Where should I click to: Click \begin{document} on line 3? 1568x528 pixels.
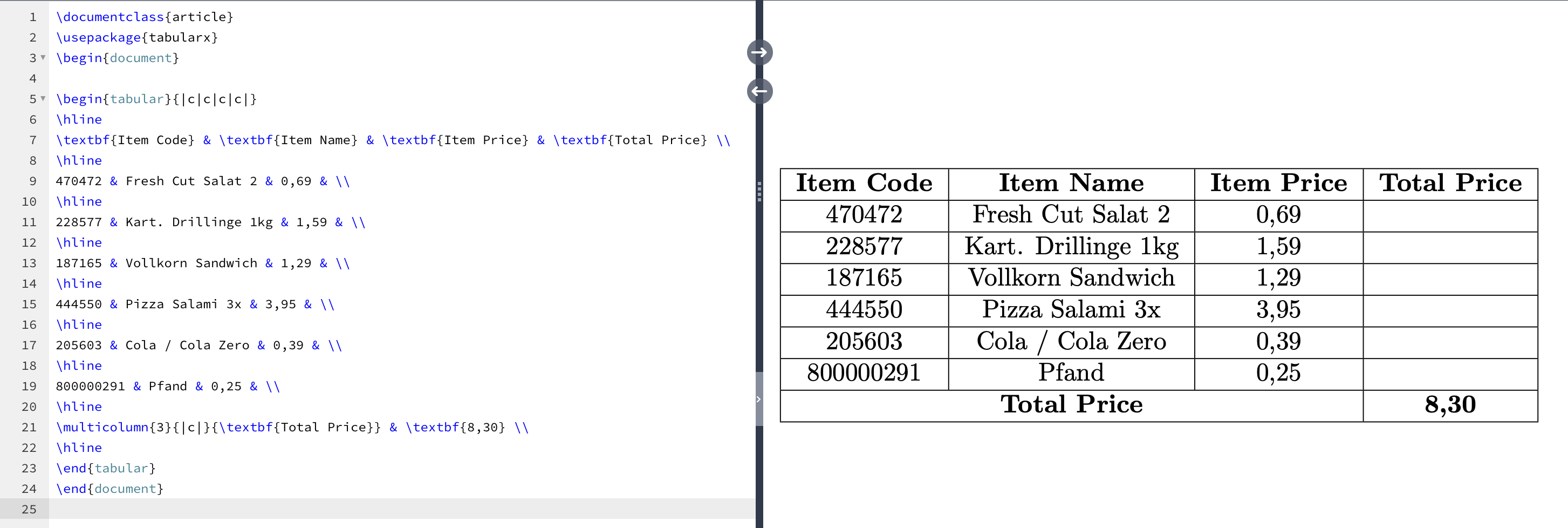click(118, 58)
